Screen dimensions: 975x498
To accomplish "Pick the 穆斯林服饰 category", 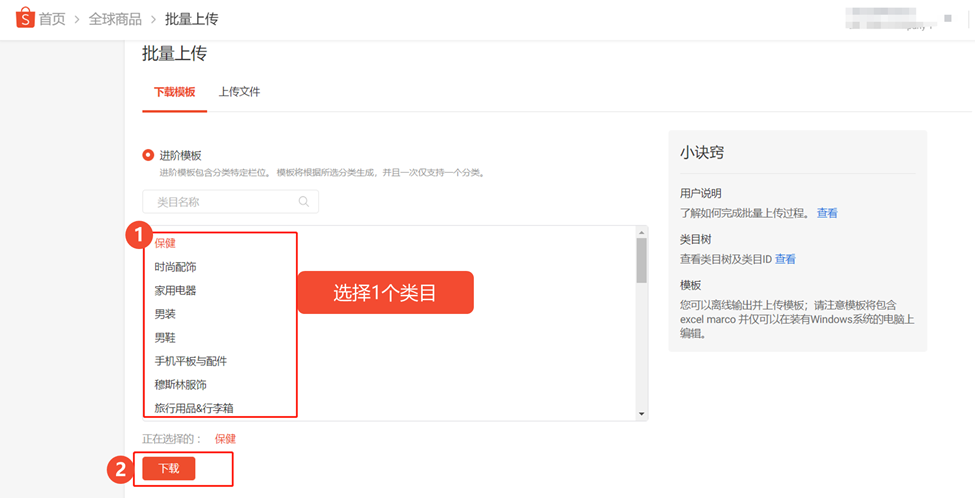I will click(x=180, y=385).
